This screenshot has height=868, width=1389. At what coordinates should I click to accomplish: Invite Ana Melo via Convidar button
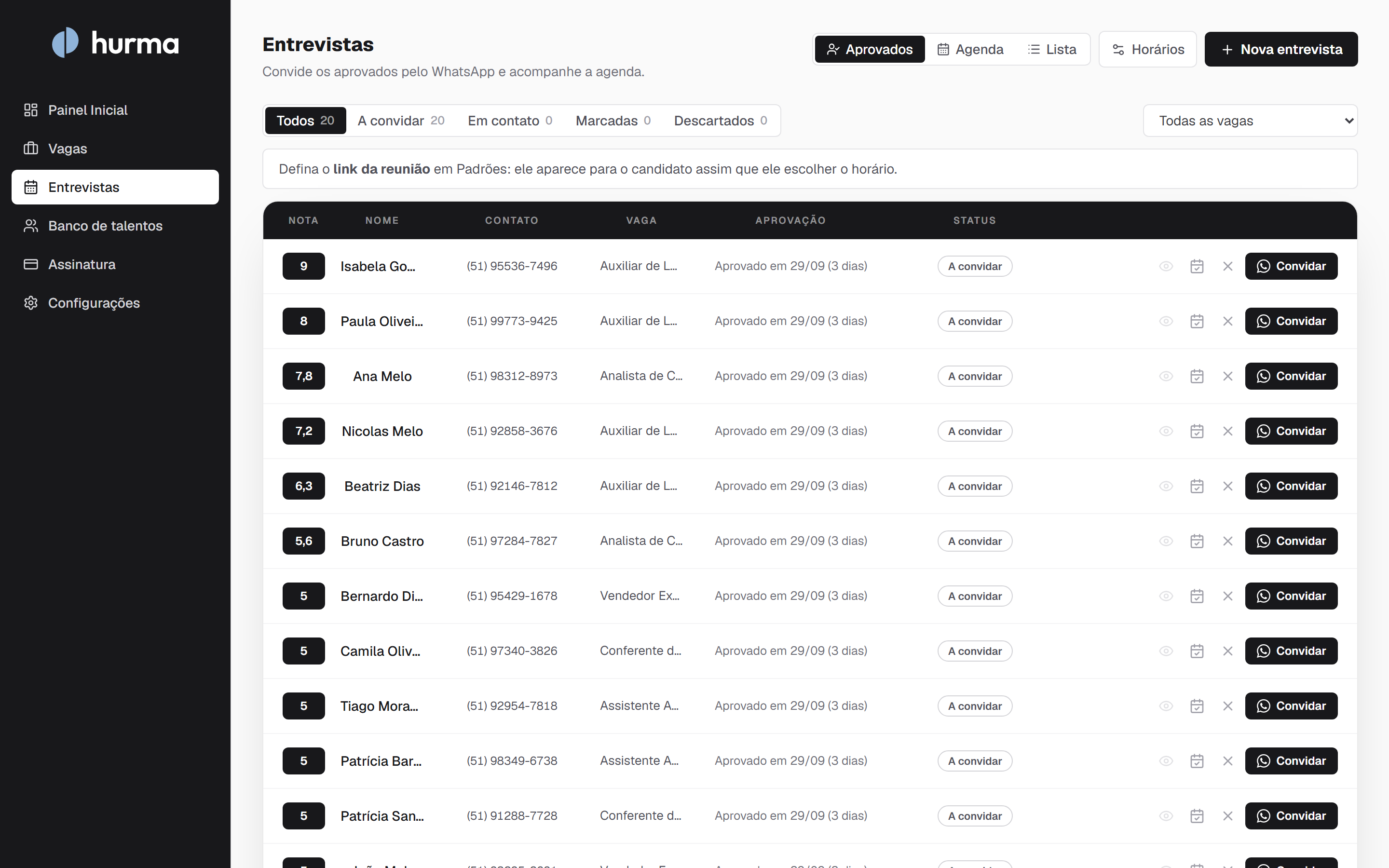coord(1291,377)
